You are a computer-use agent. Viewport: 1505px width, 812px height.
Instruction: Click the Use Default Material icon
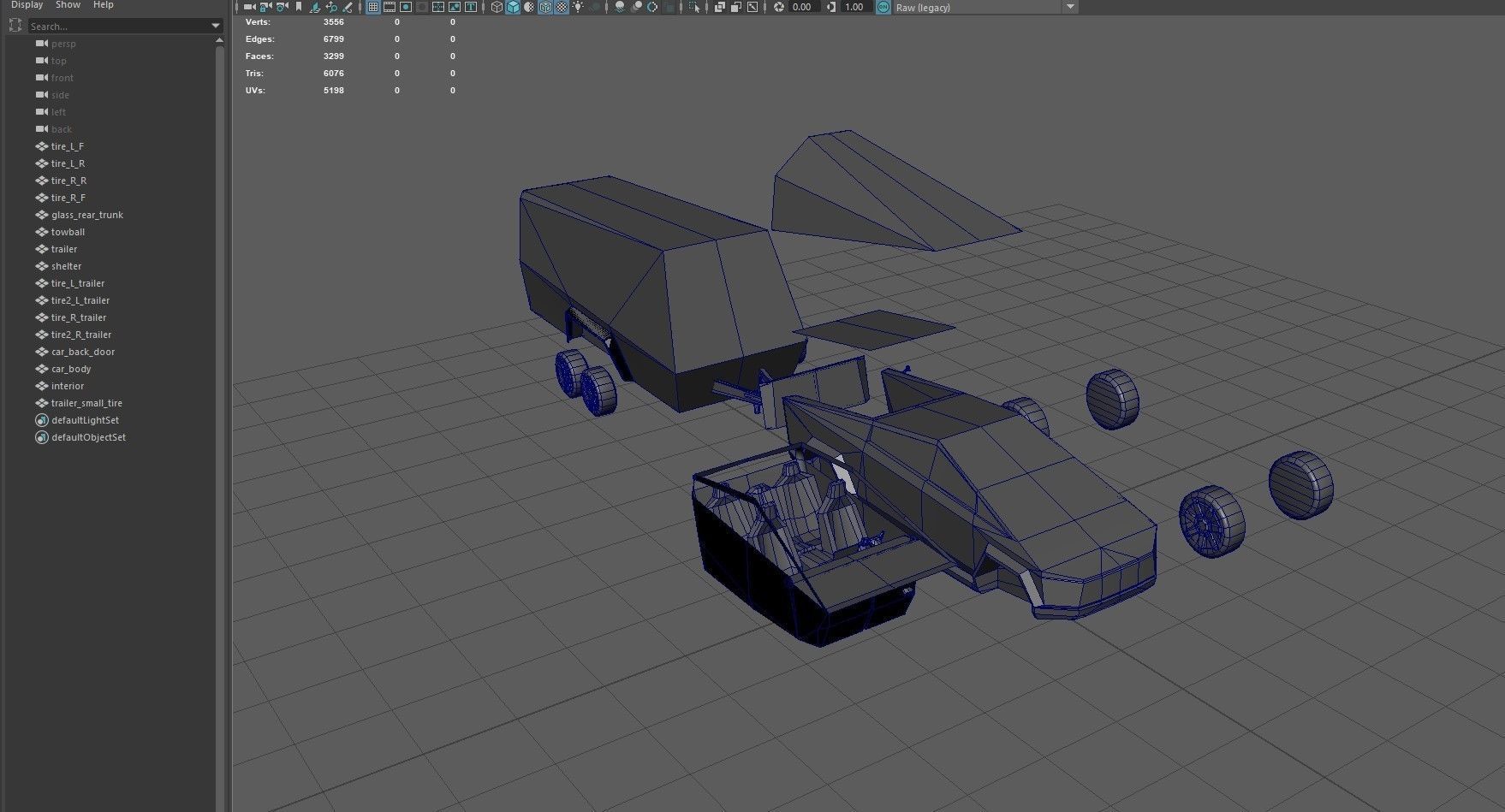(529, 7)
